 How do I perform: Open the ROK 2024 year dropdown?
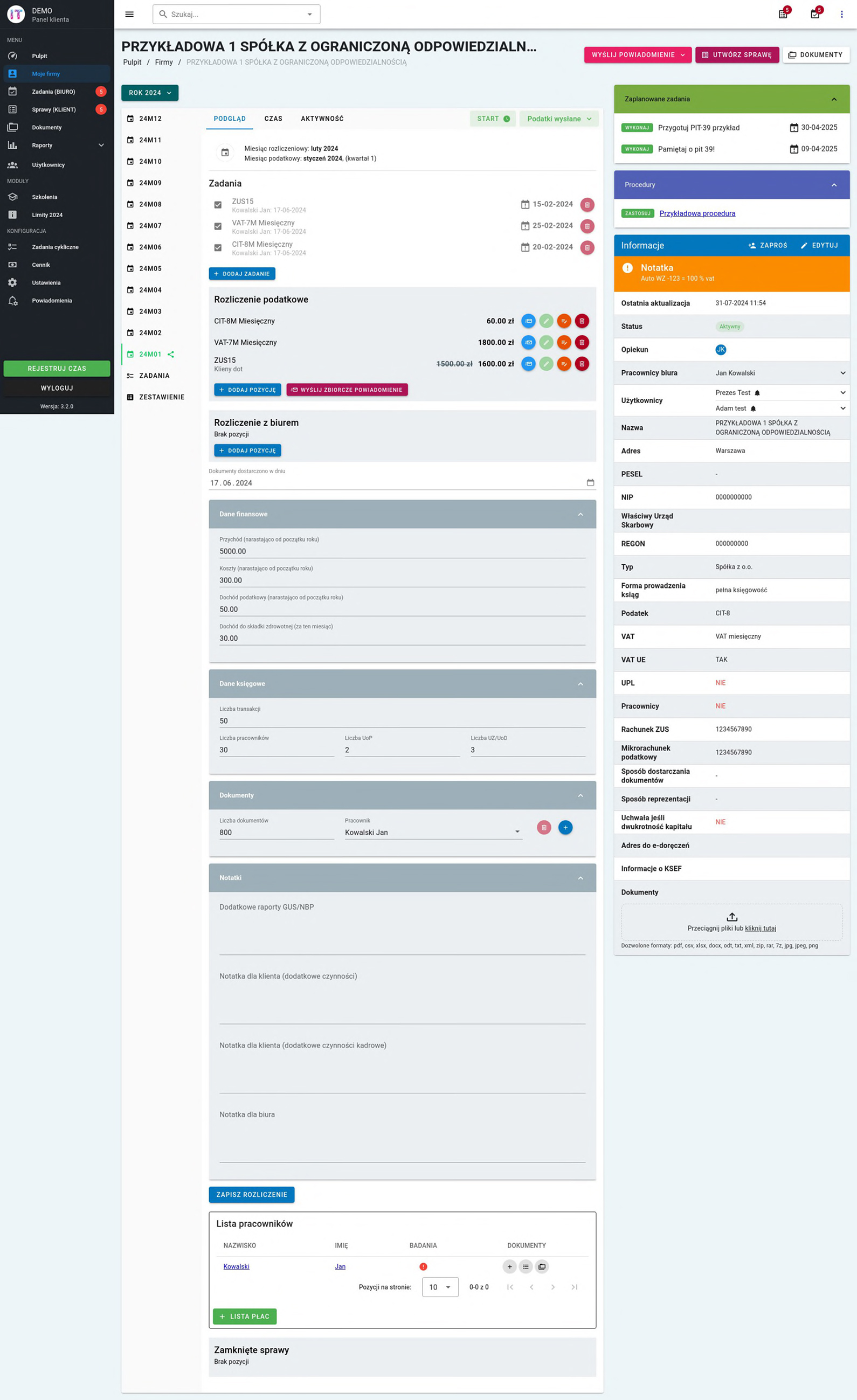coord(149,93)
